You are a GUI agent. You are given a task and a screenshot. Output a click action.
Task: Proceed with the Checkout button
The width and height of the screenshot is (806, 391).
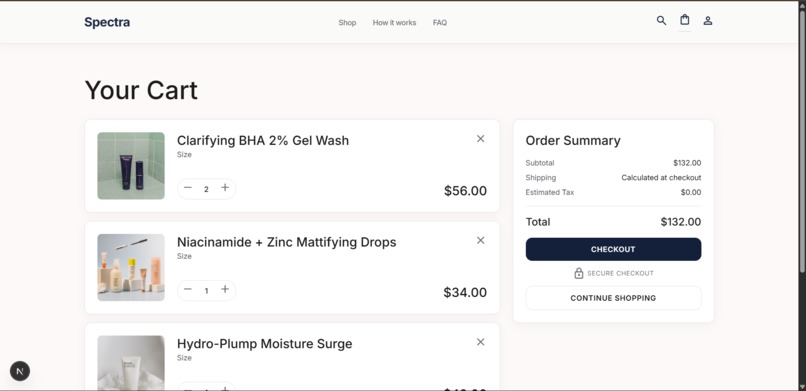tap(613, 249)
